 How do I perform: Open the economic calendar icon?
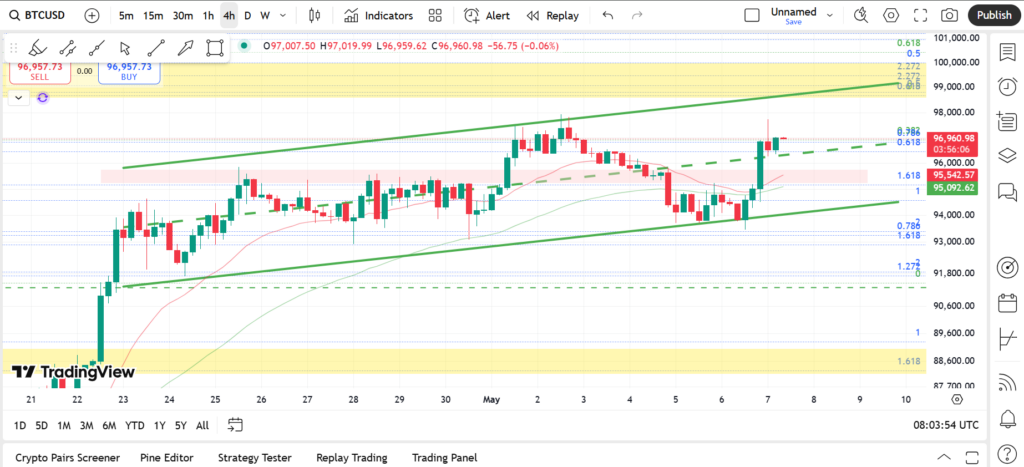1008,303
